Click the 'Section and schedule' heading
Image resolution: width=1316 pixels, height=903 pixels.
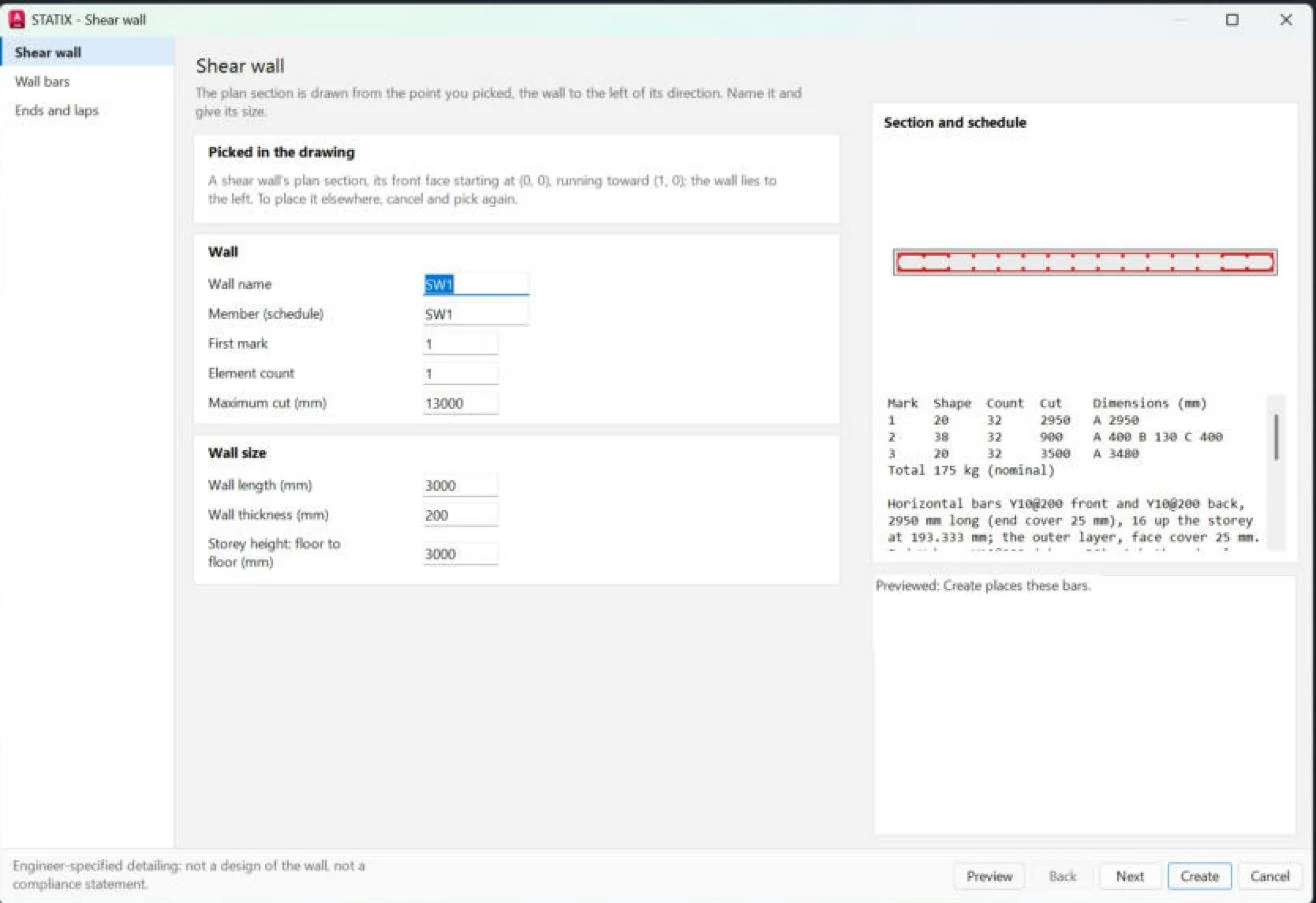coord(955,123)
